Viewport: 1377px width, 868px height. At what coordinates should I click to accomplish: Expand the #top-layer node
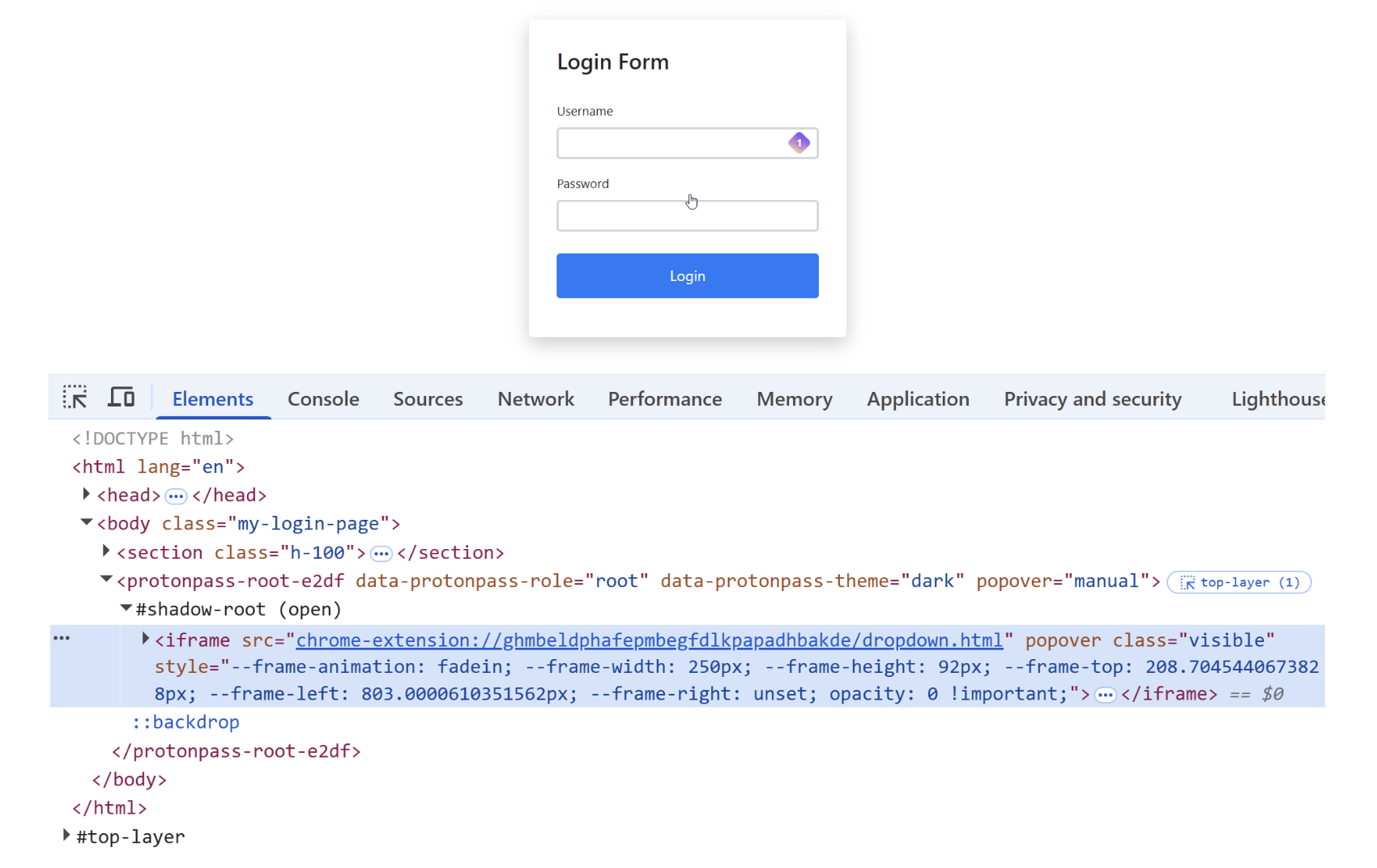(66, 835)
